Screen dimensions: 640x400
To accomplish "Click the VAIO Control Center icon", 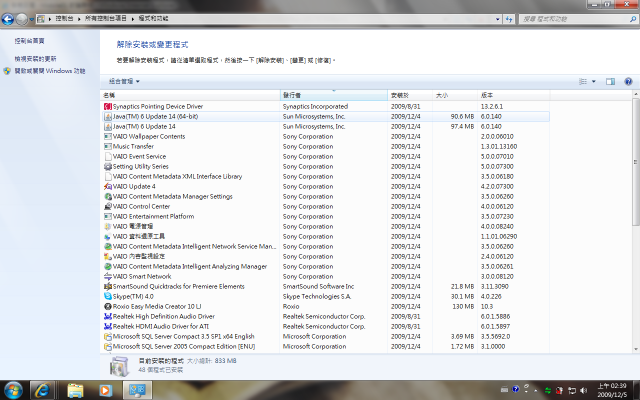I will pos(108,207).
